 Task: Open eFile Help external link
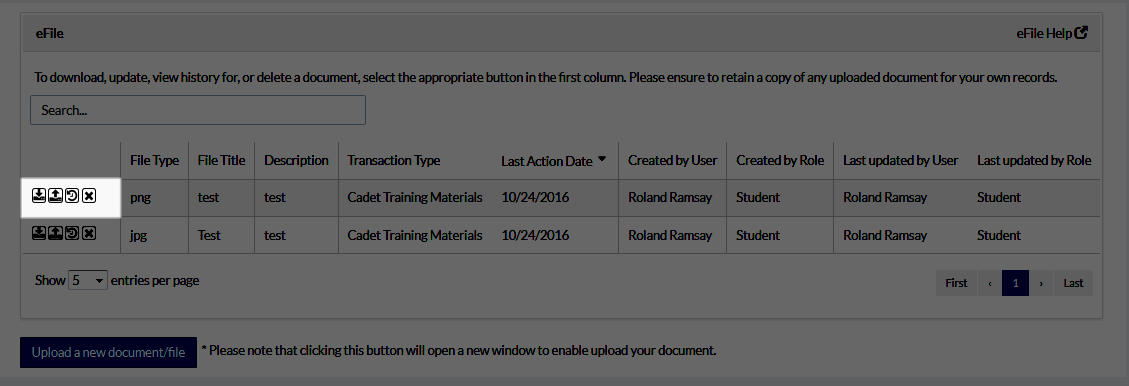coord(1052,33)
